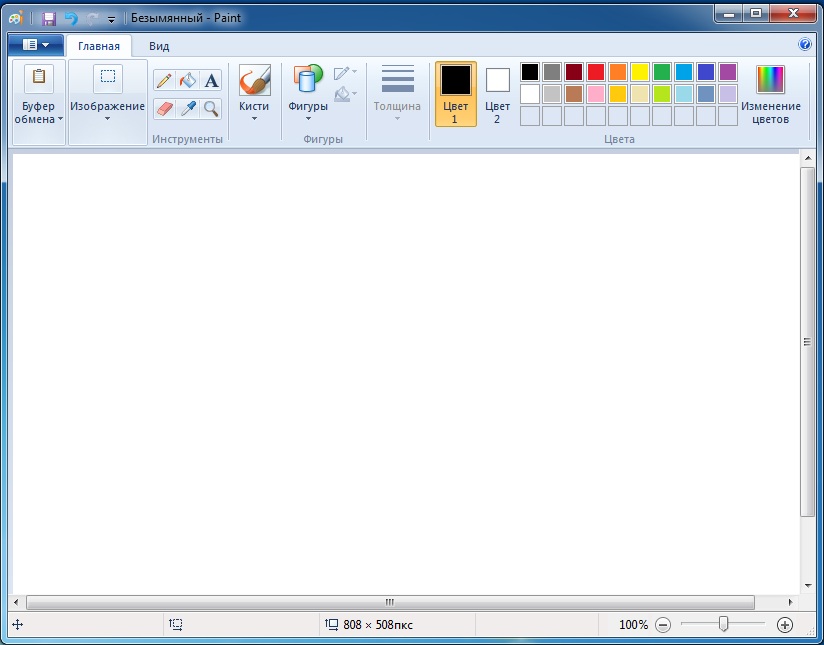Activate Цвет 2 background color button
The height and width of the screenshot is (645, 824).
[497, 95]
